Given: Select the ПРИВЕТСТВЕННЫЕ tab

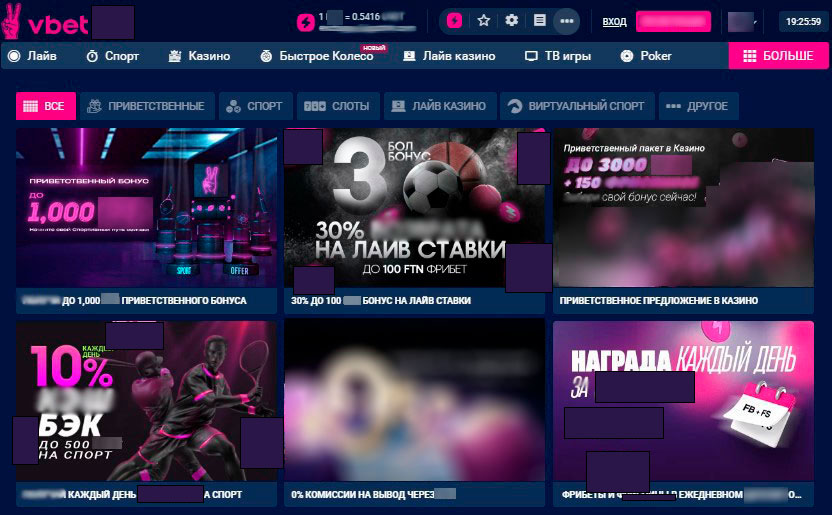Looking at the screenshot, I should pos(147,106).
